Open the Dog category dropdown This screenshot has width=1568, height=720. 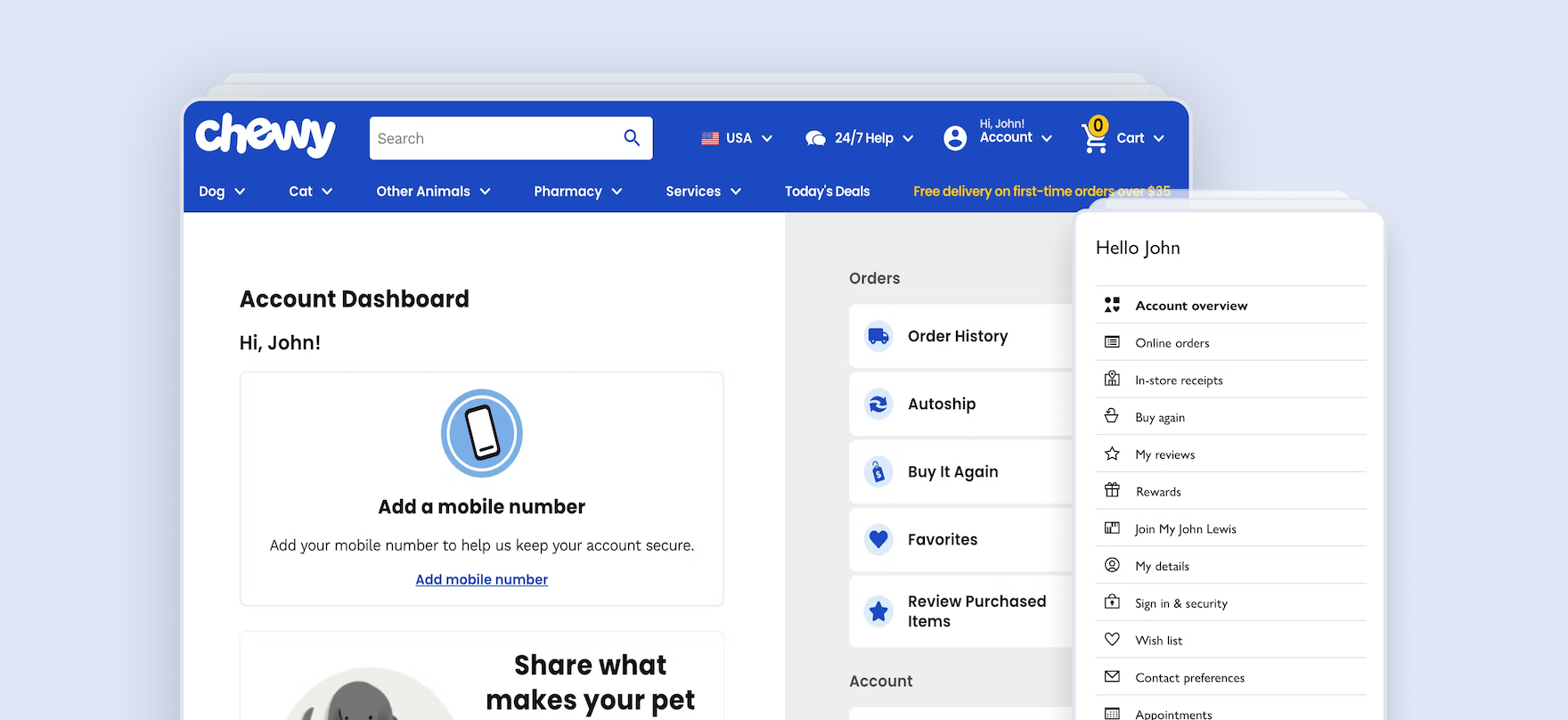(x=222, y=192)
